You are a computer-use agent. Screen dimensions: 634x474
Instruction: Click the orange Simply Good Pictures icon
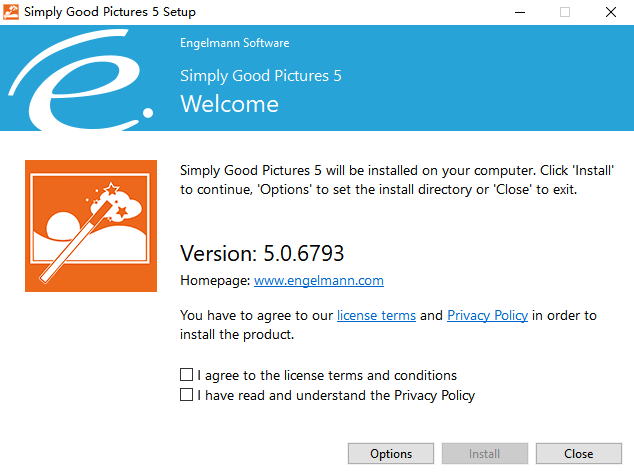coord(91,226)
